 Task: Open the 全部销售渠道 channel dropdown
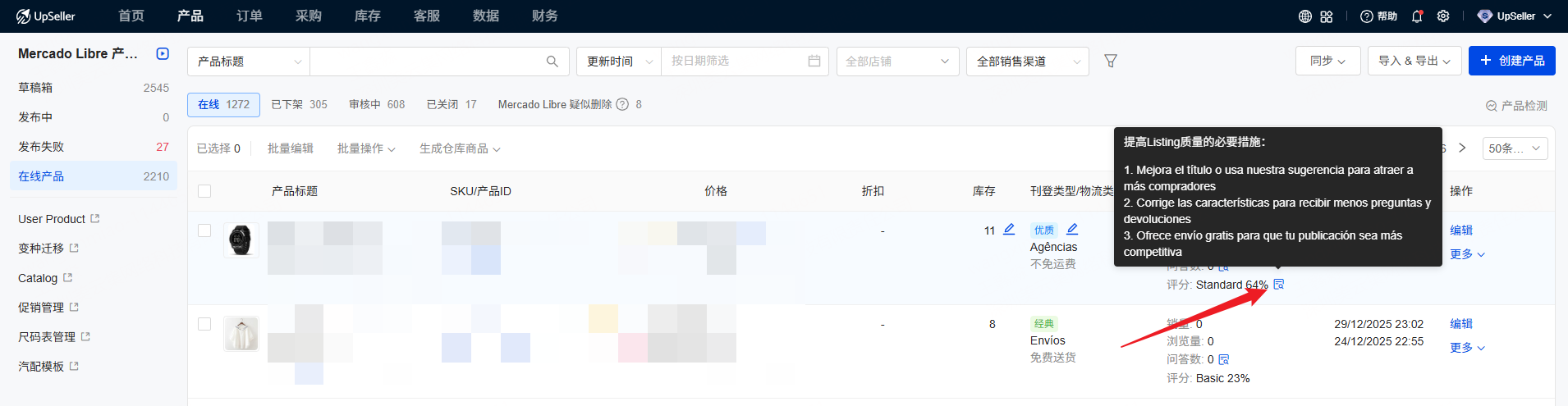[x=1027, y=62]
